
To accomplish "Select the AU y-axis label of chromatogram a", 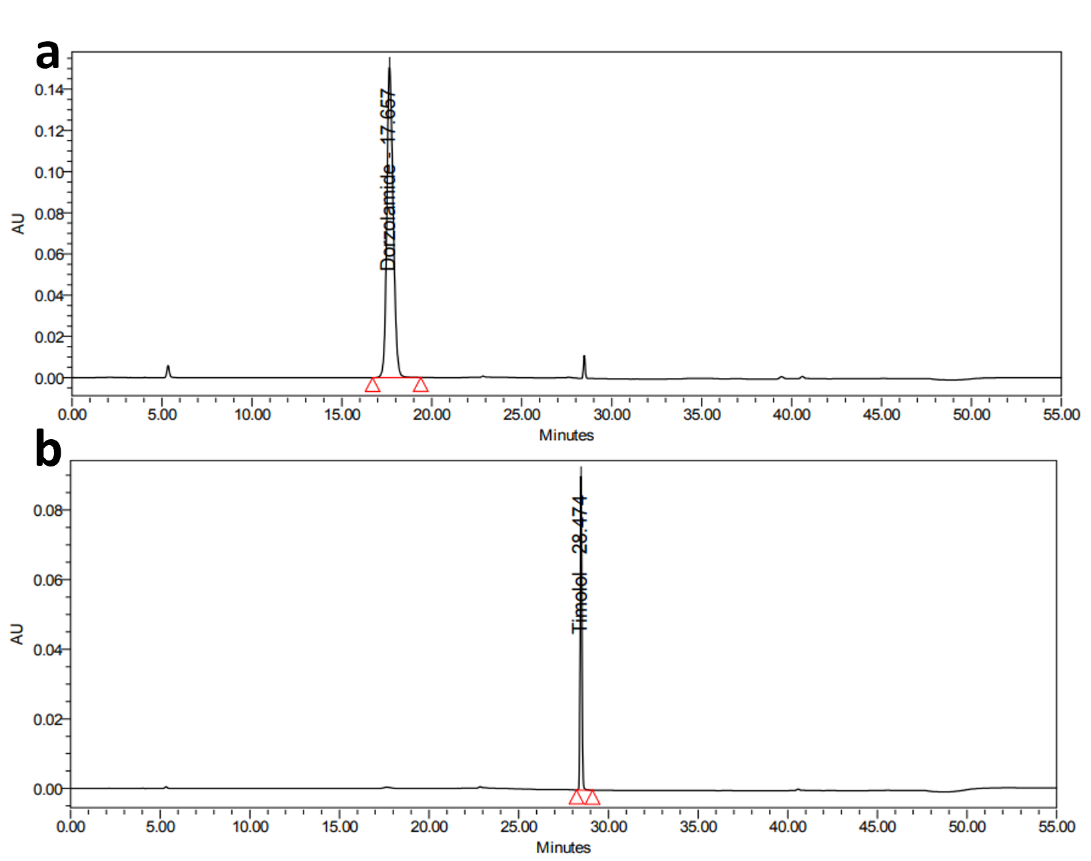I will (17, 223).
